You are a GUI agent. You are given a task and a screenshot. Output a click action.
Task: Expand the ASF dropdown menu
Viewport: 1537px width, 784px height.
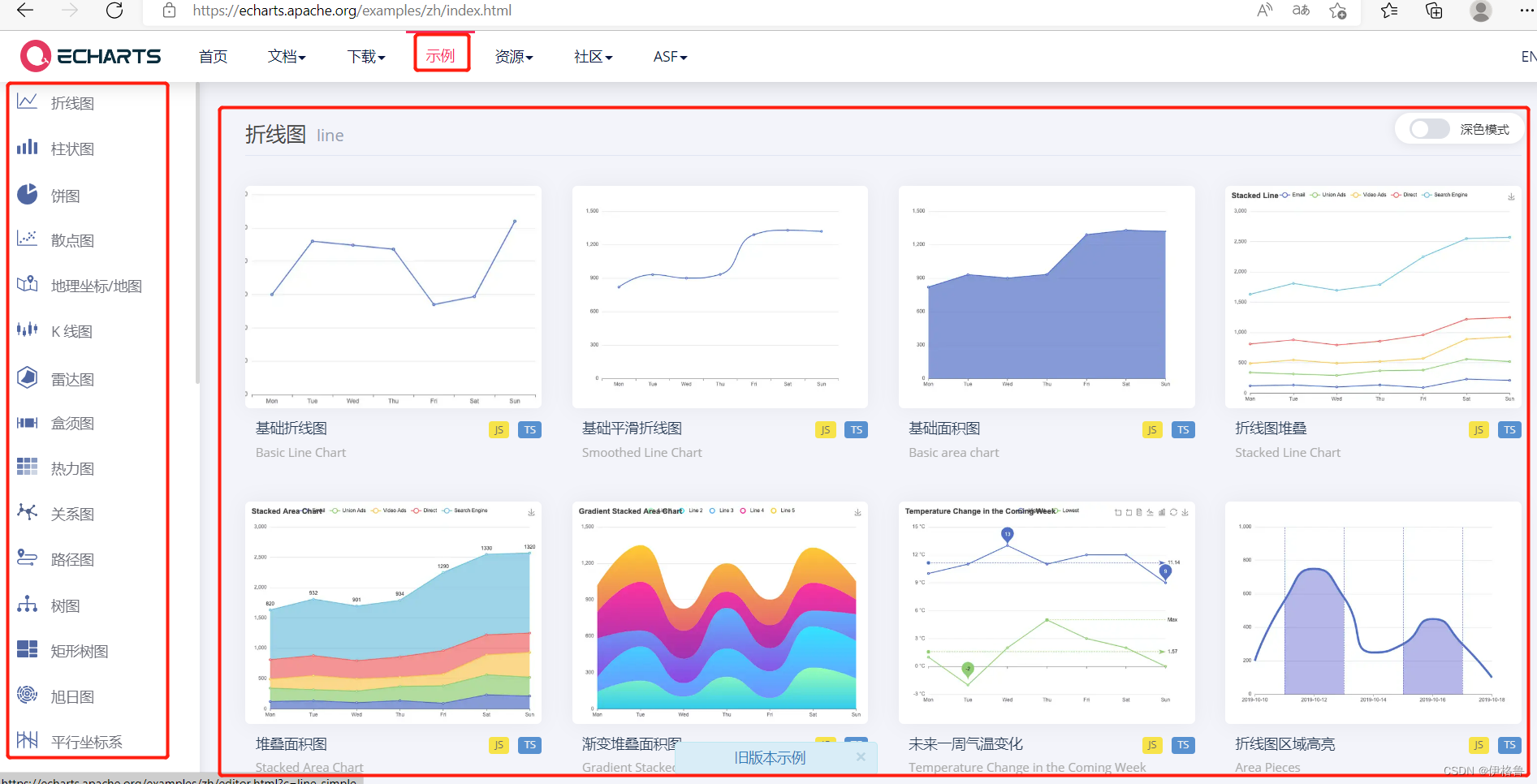pos(670,56)
